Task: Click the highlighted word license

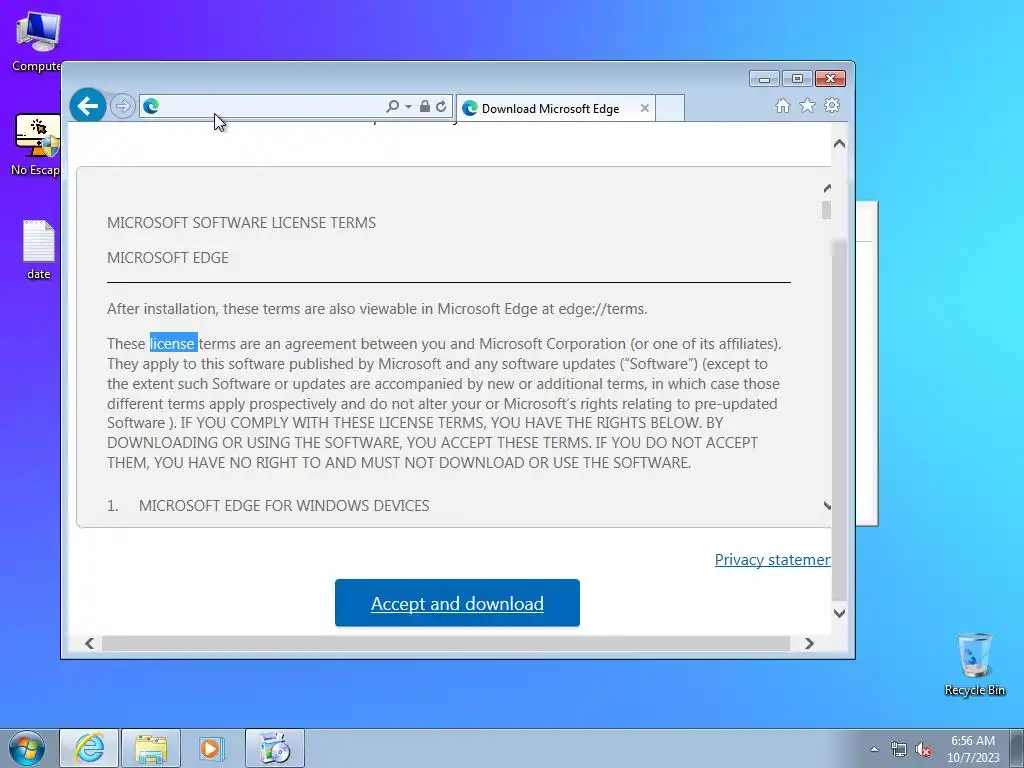Action: pyautogui.click(x=173, y=344)
